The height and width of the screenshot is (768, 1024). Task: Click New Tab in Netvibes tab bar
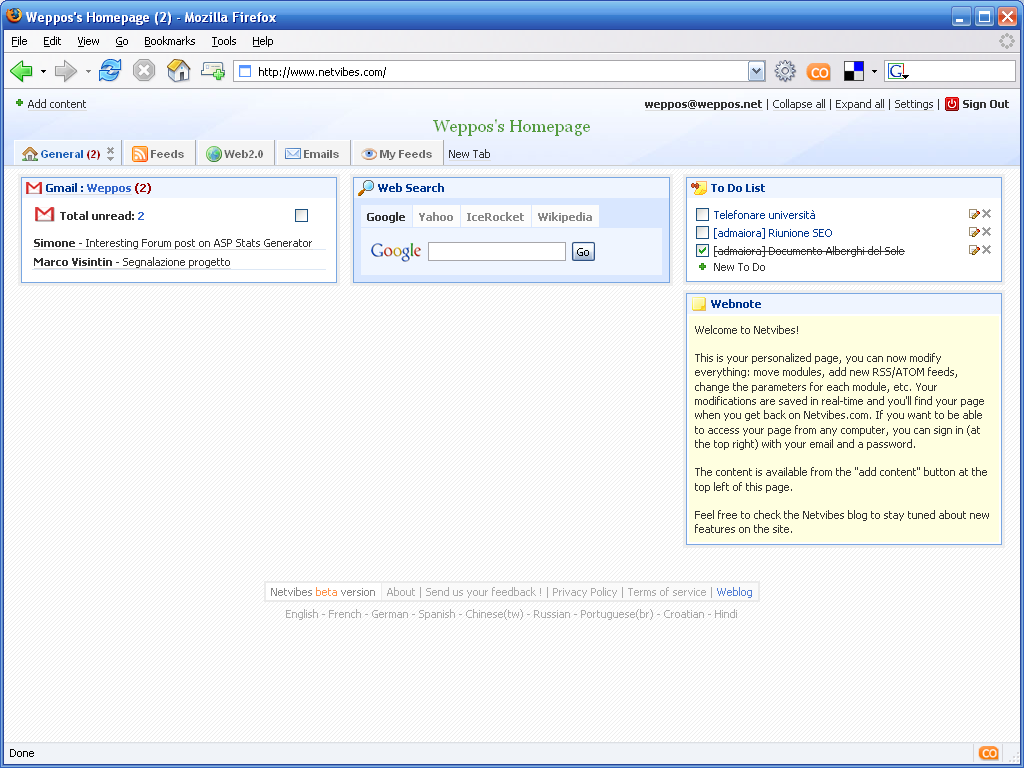click(x=469, y=154)
